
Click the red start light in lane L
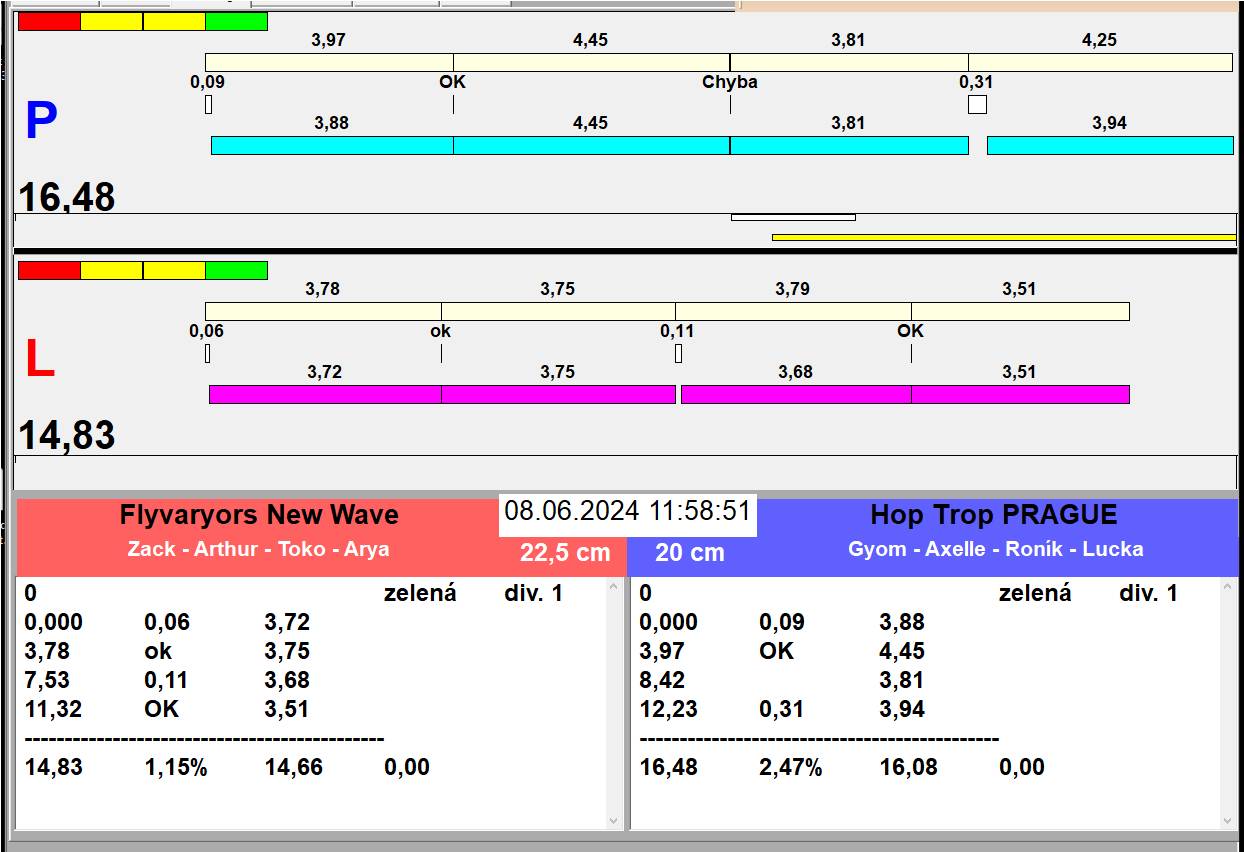point(49,270)
